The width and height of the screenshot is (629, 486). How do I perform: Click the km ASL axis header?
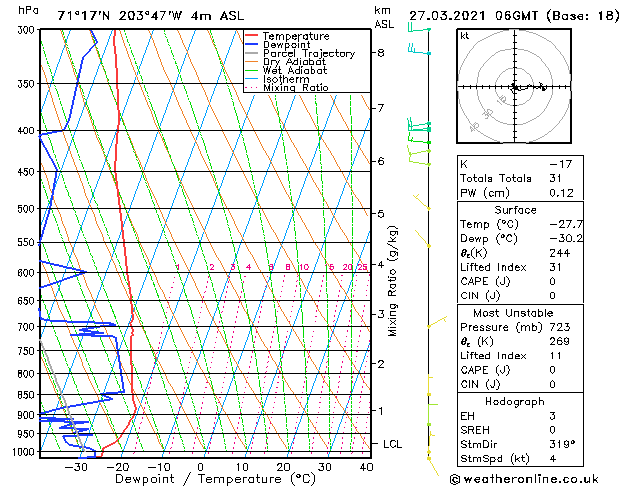384,18
